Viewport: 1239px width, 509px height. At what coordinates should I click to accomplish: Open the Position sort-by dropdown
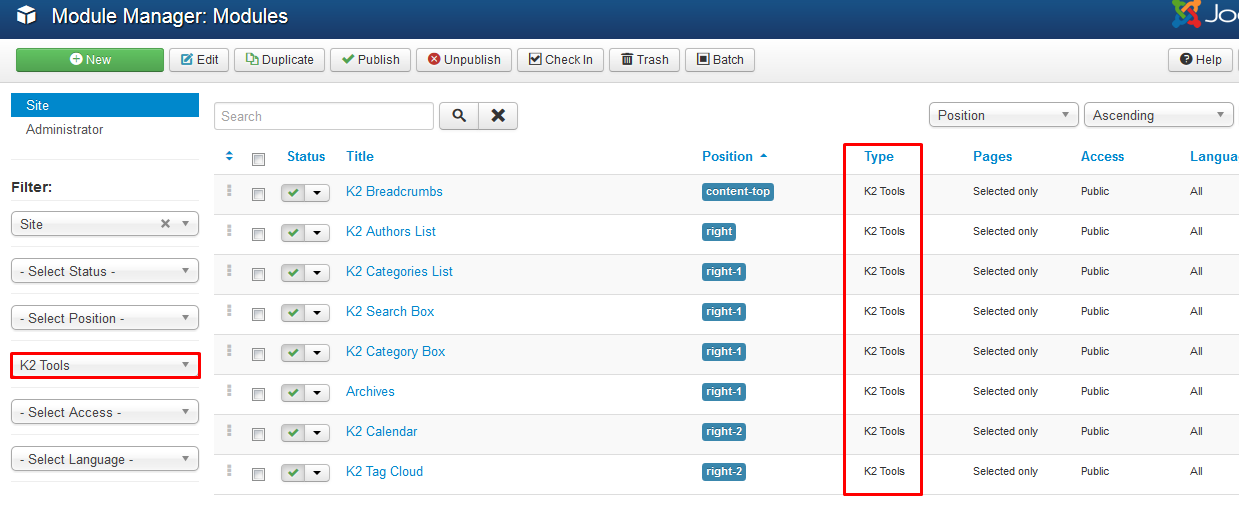(x=1004, y=115)
